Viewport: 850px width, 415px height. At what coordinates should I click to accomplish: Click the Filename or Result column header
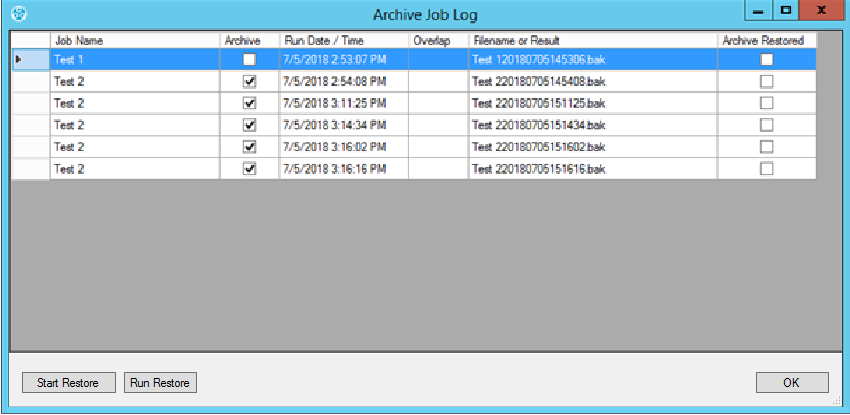592,41
